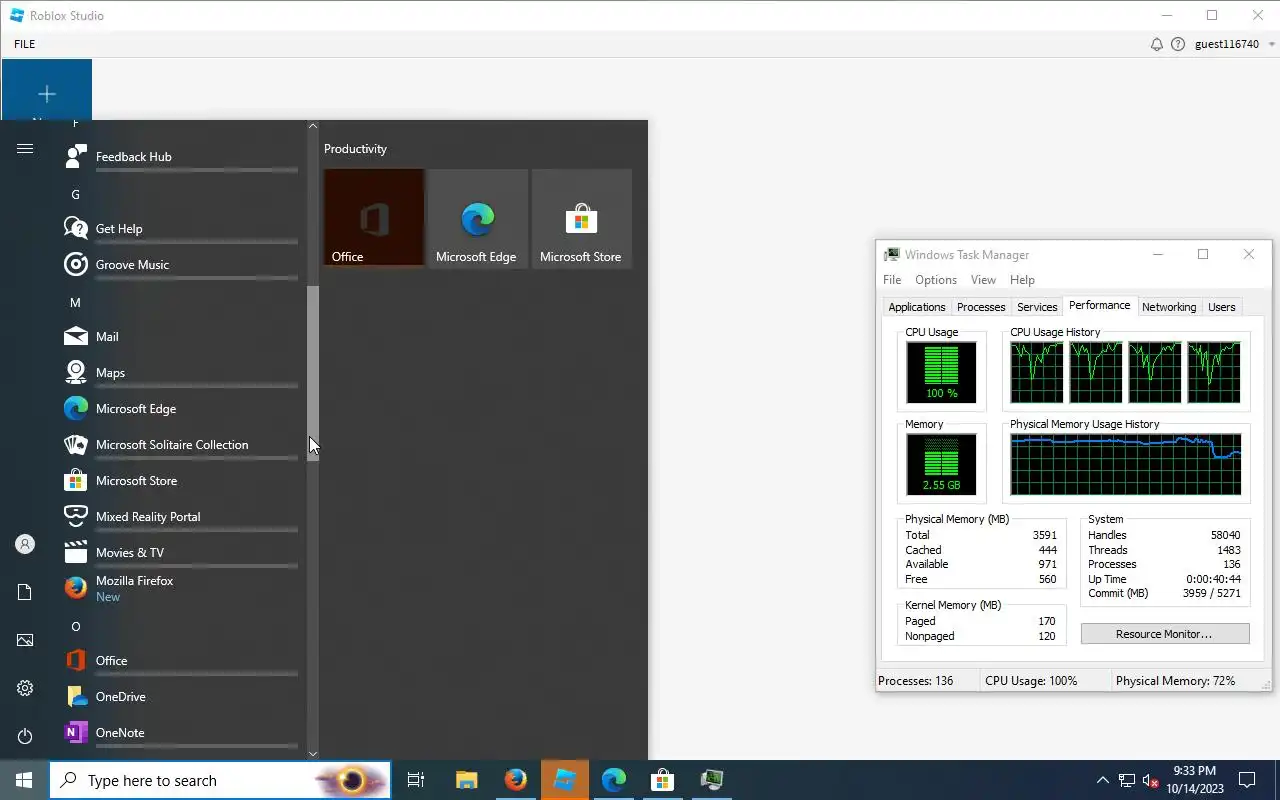Open Documents from Start sidebar

point(25,592)
